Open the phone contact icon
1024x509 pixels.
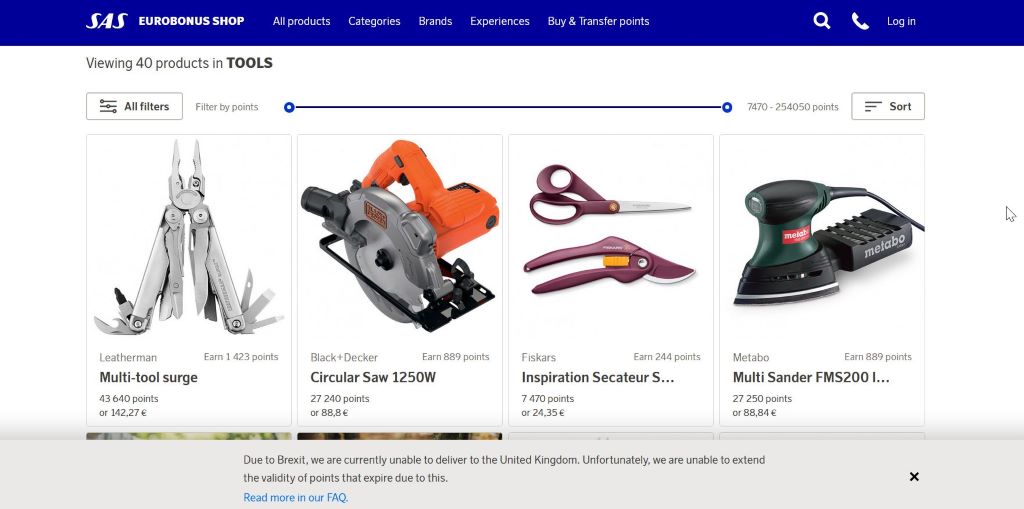tap(860, 21)
